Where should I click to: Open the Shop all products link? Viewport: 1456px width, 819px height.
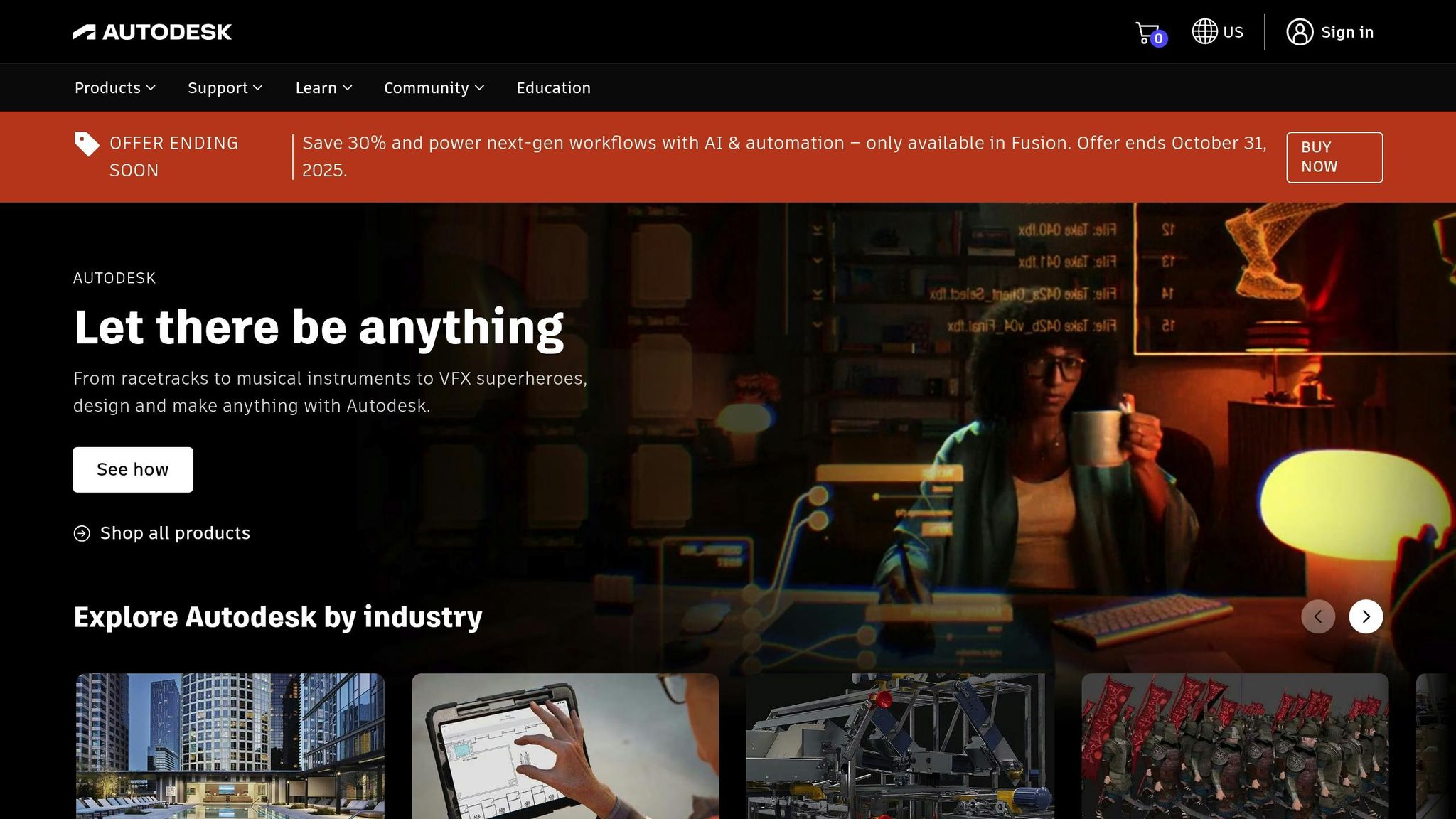175,533
